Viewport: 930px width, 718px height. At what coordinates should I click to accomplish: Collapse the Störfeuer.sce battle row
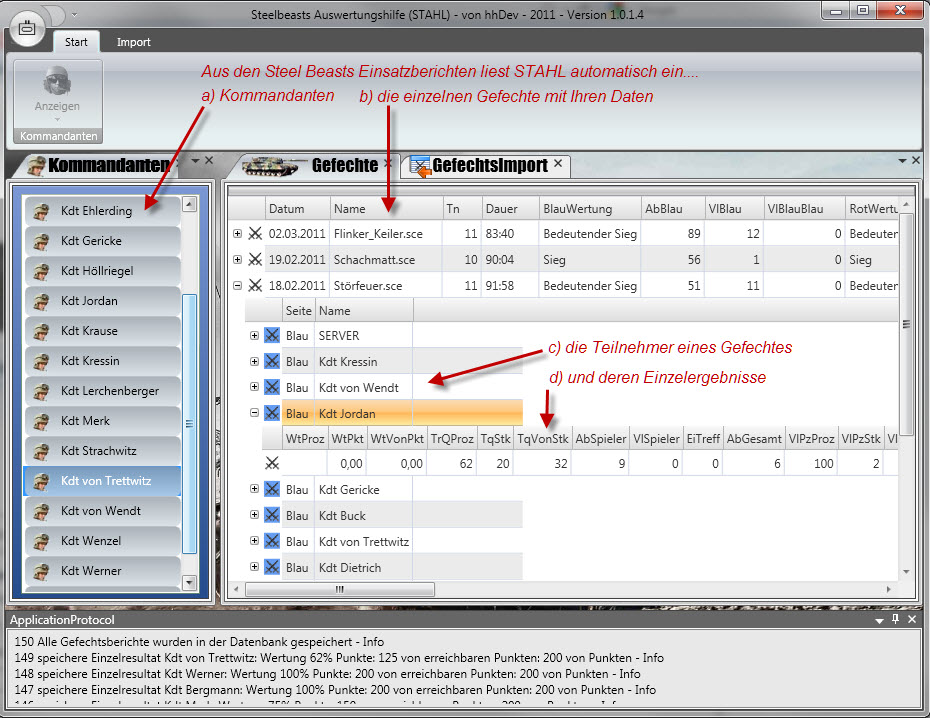[238, 286]
